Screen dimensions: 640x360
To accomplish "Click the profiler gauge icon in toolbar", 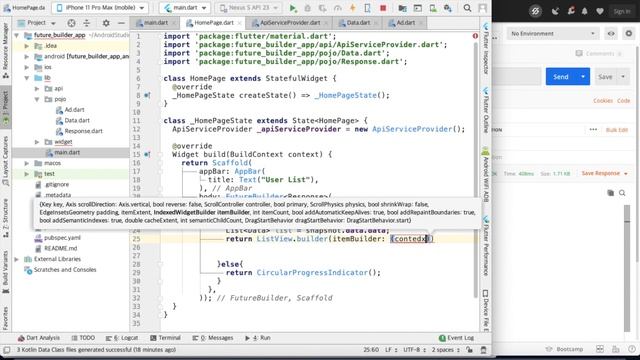I will [x=338, y=8].
